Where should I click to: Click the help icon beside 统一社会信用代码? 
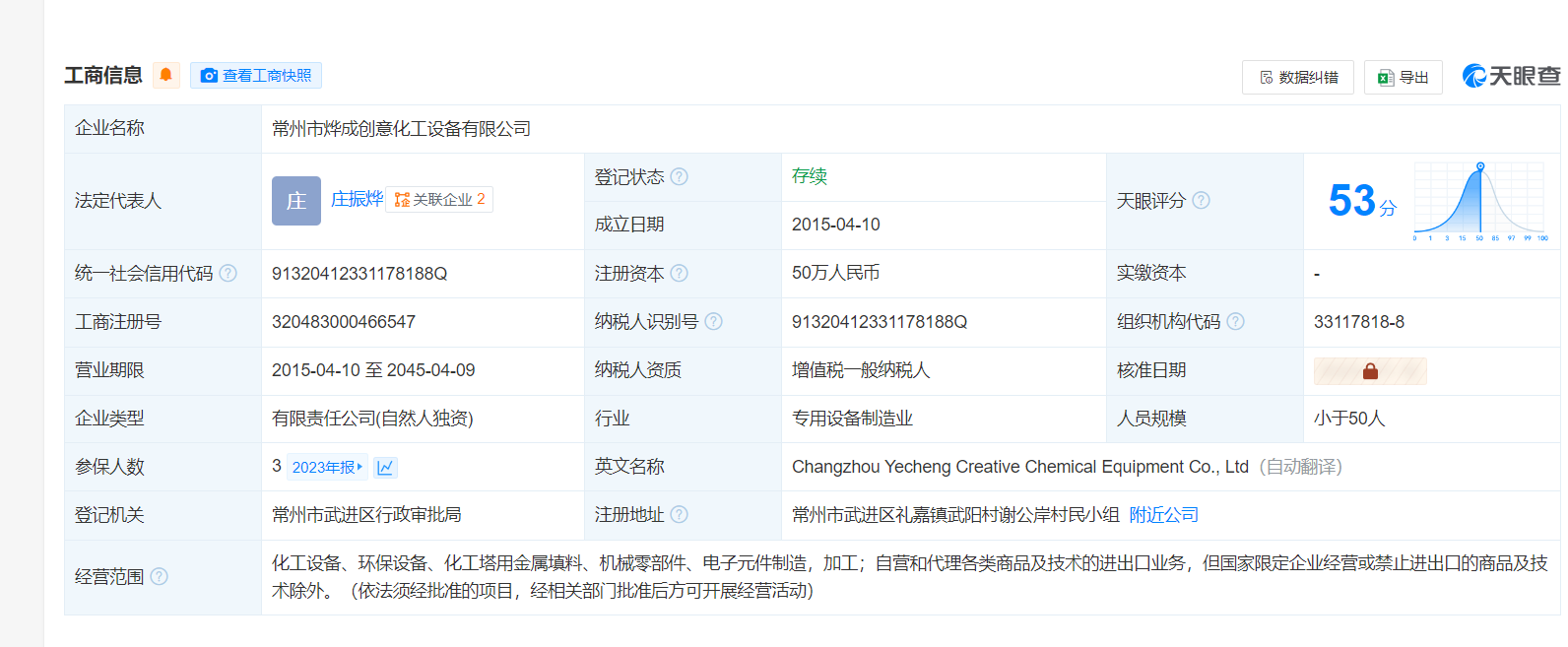click(x=229, y=273)
